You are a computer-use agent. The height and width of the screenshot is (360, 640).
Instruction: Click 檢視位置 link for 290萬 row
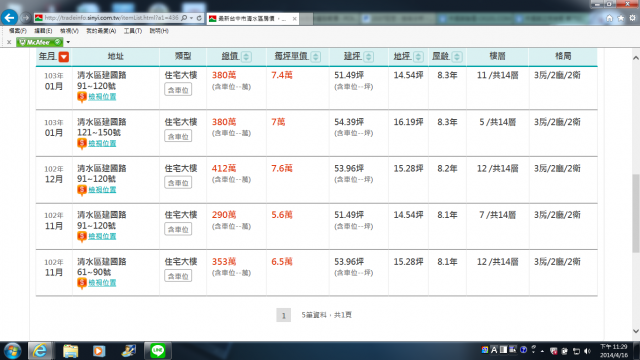pyautogui.click(x=102, y=236)
